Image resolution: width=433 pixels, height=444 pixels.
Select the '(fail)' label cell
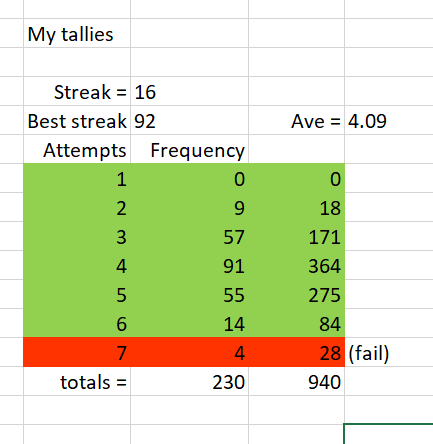[389, 352]
